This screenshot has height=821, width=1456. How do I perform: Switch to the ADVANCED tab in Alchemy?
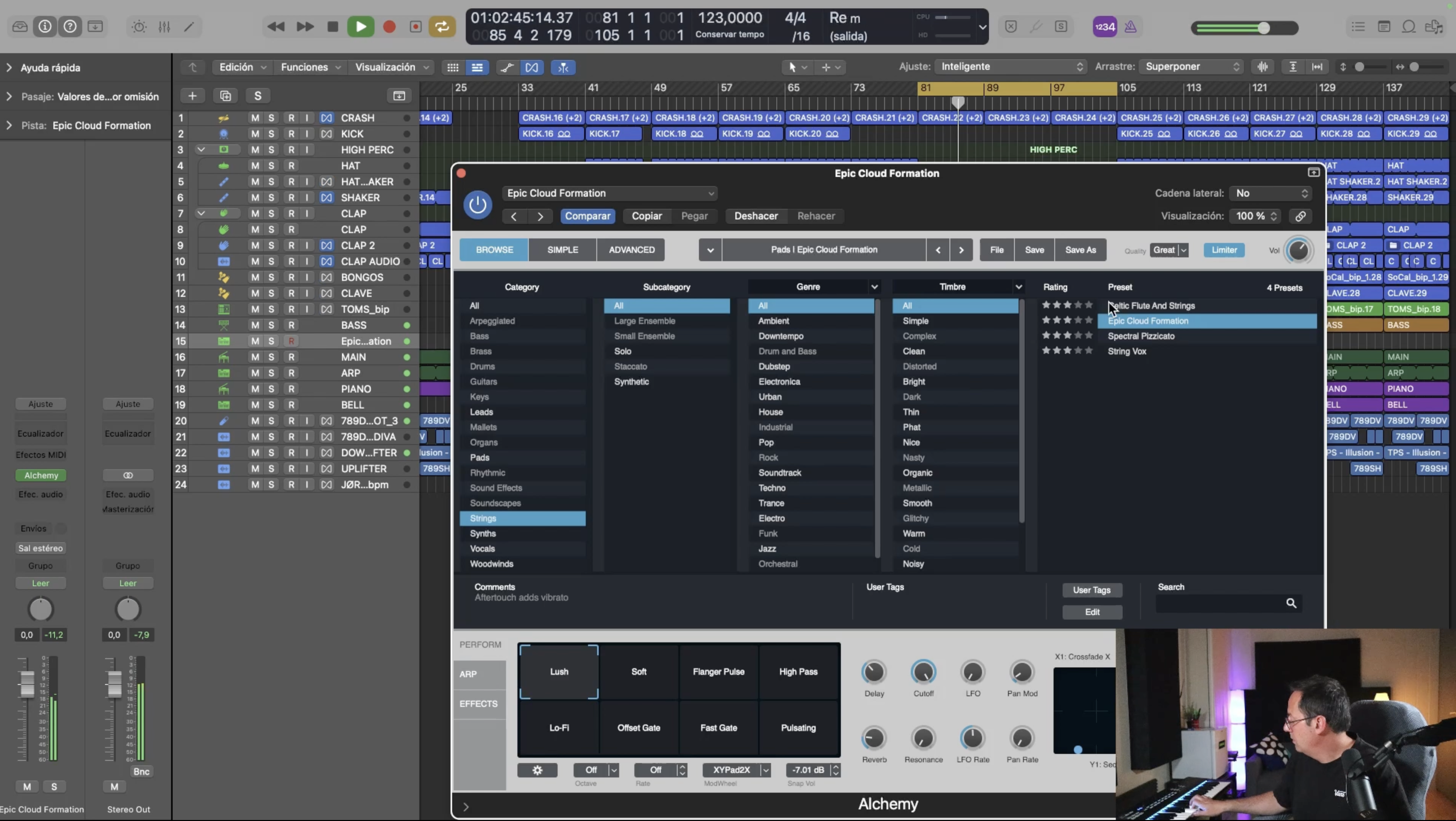point(631,250)
